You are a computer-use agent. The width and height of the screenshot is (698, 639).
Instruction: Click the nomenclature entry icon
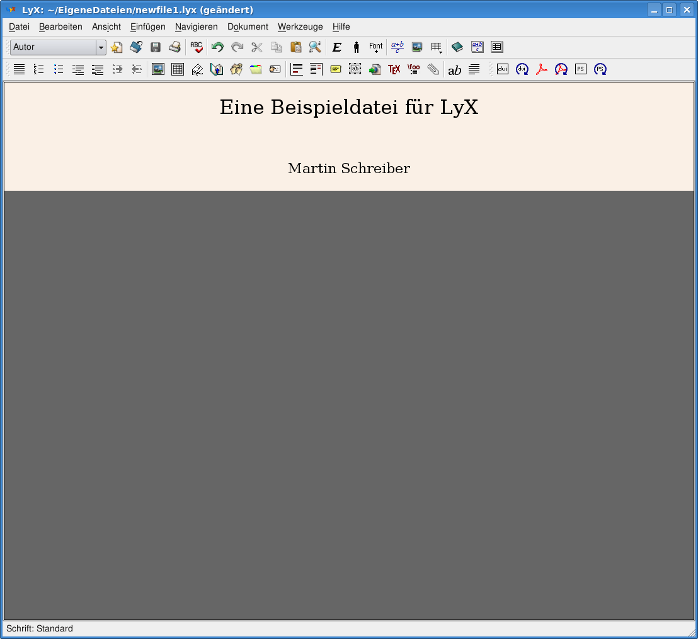[x=275, y=69]
